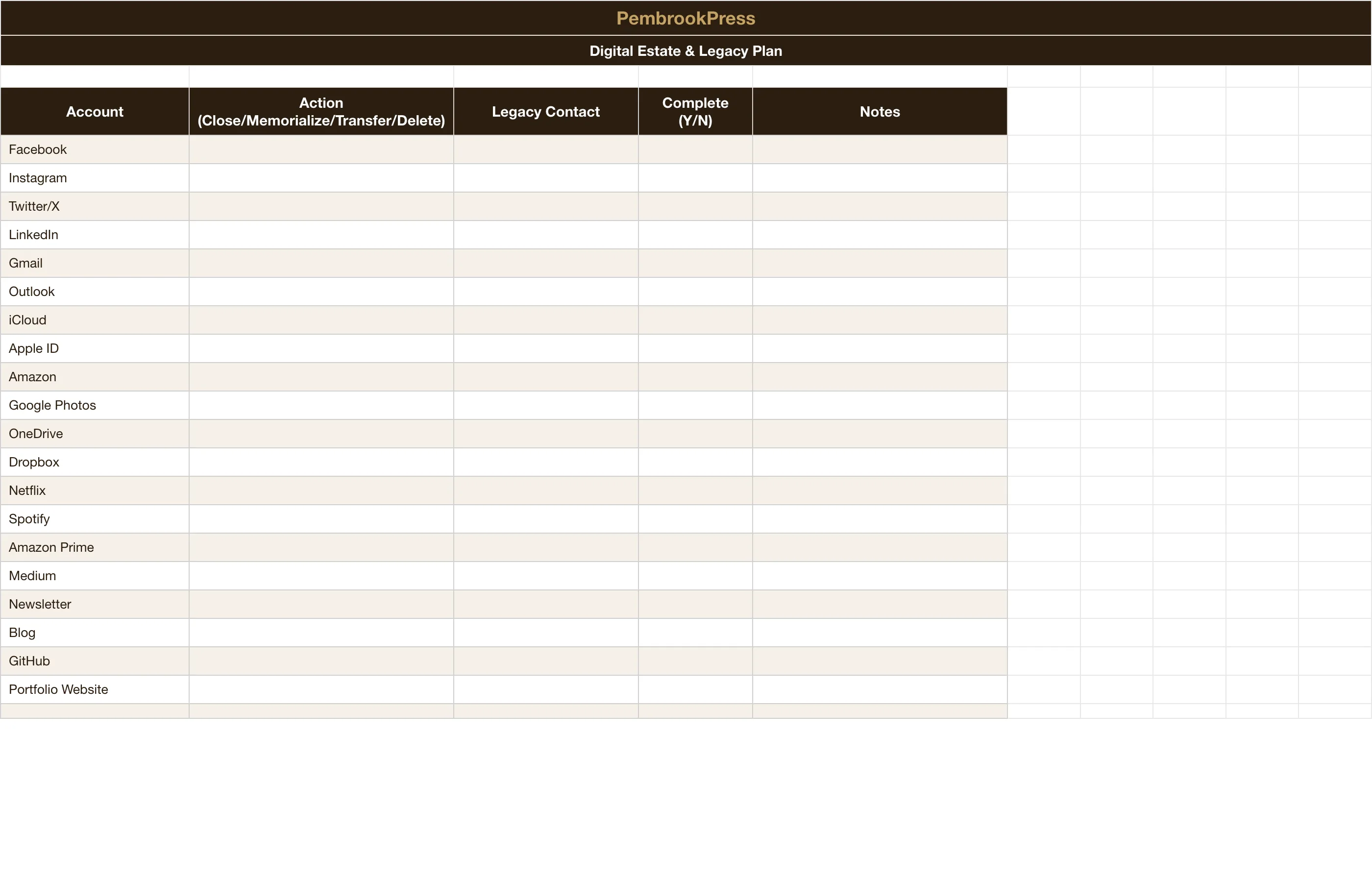Click the Legacy Contact cell for Instagram

tap(546, 178)
